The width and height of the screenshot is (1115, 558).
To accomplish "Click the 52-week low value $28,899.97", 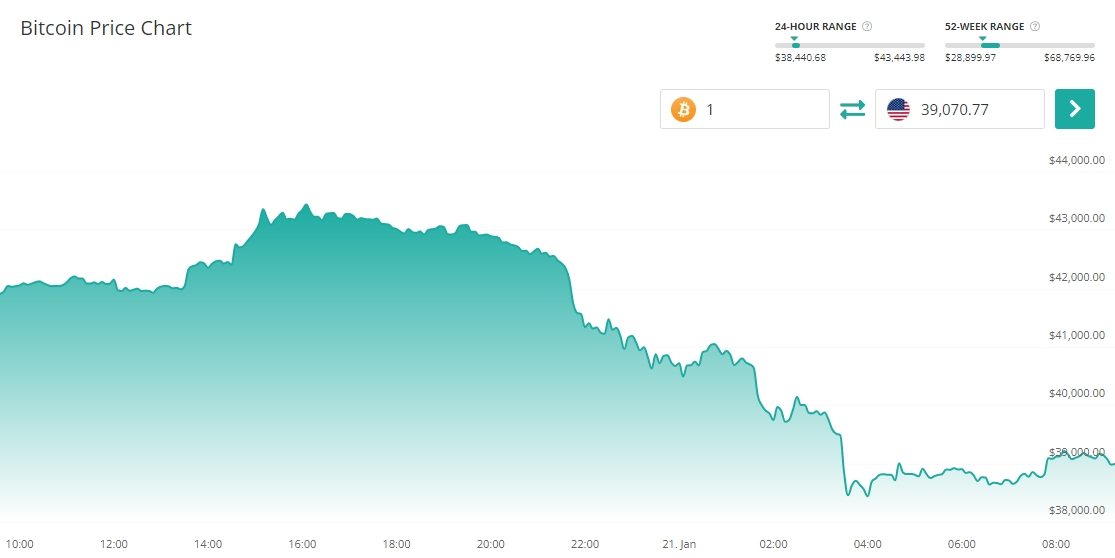I will click(x=970, y=58).
